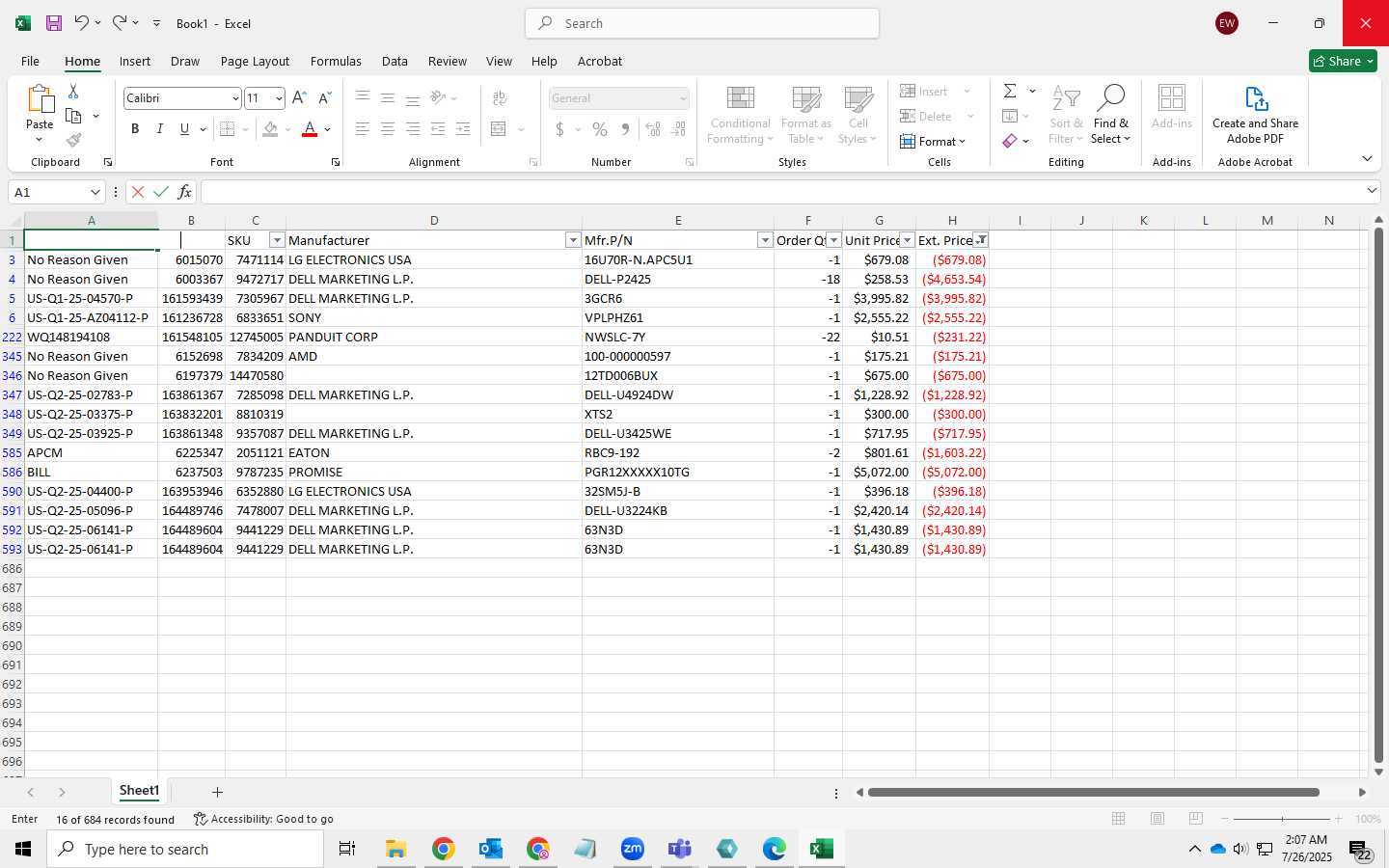Apply the yellow Fill Color bucket

tap(271, 129)
